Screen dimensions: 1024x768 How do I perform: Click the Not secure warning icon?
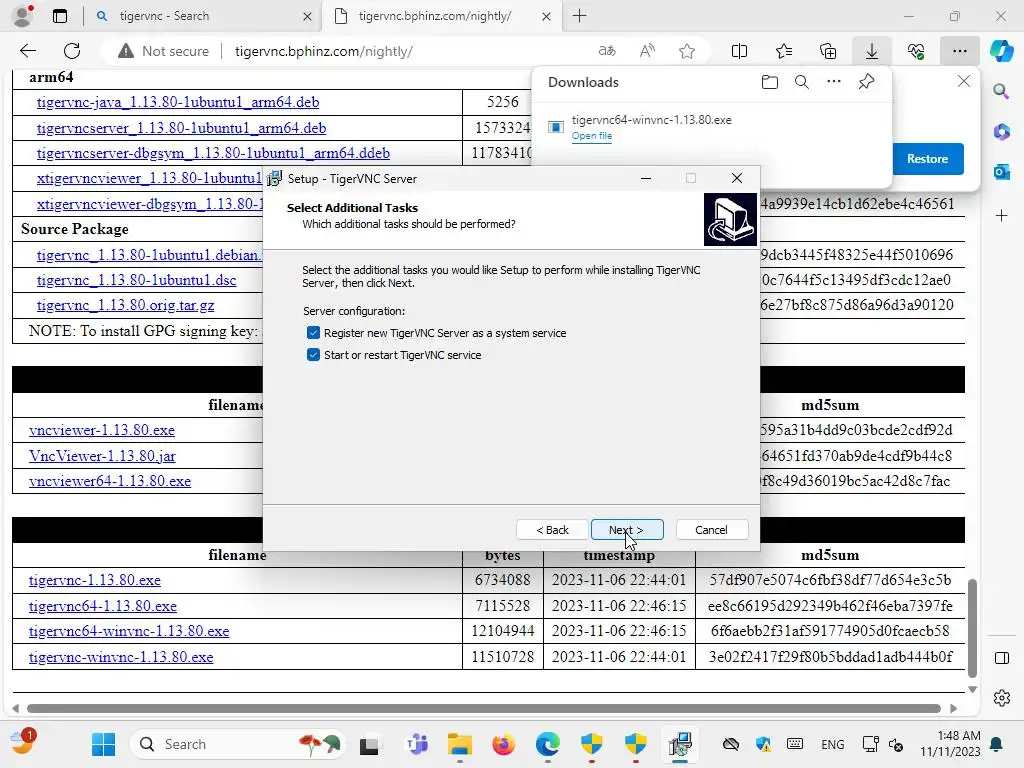pos(125,51)
